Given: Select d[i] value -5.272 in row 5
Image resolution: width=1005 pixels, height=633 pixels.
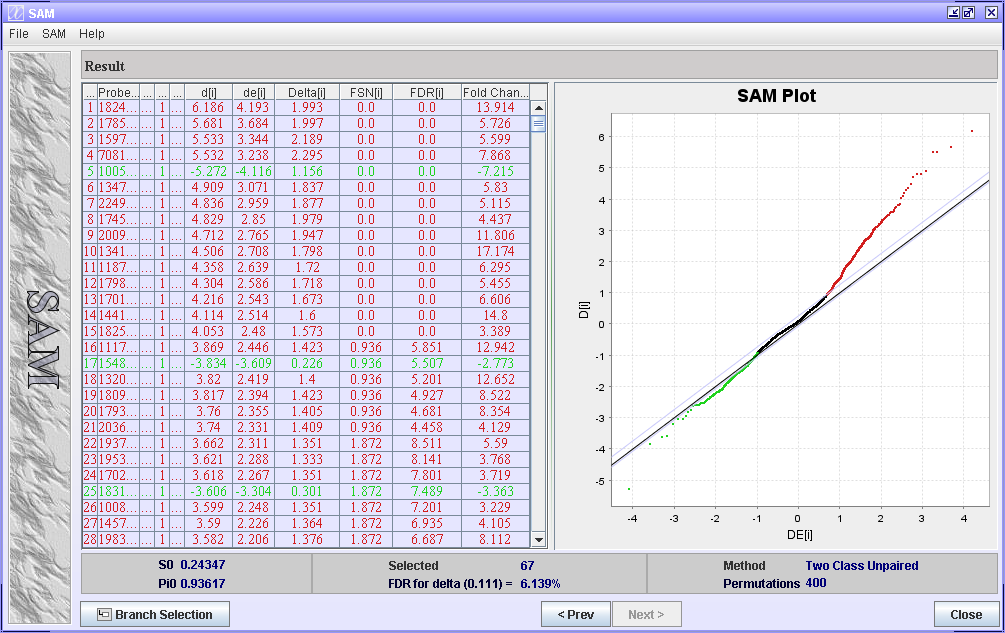Looking at the screenshot, I should coord(208,172).
